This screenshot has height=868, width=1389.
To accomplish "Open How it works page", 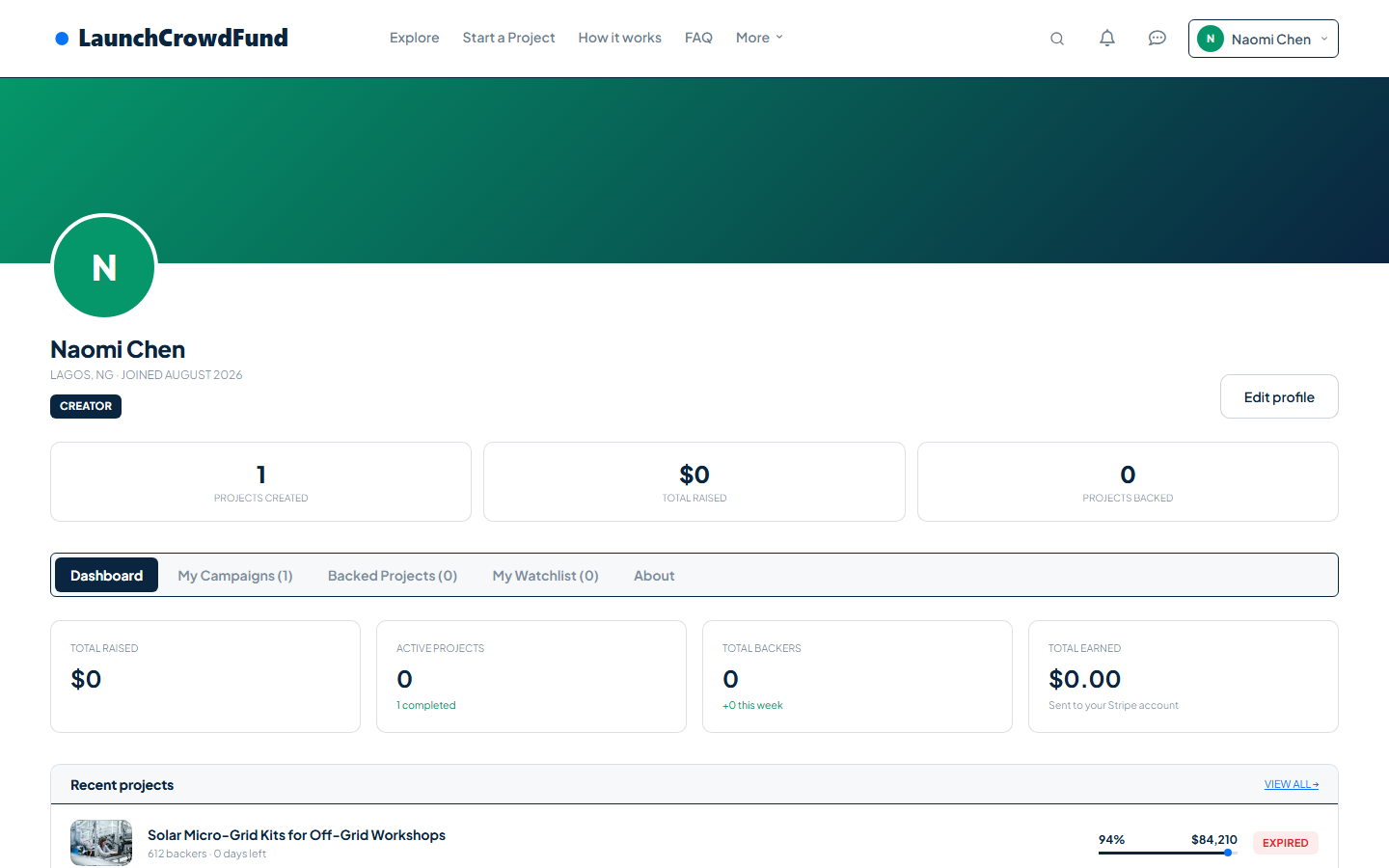I will [619, 38].
